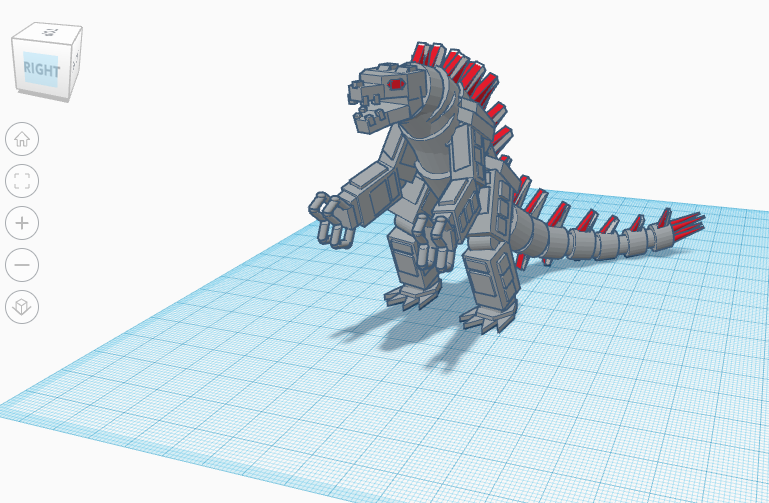The width and height of the screenshot is (769, 503).
Task: Click the Fit all in view button
Action: [22, 181]
